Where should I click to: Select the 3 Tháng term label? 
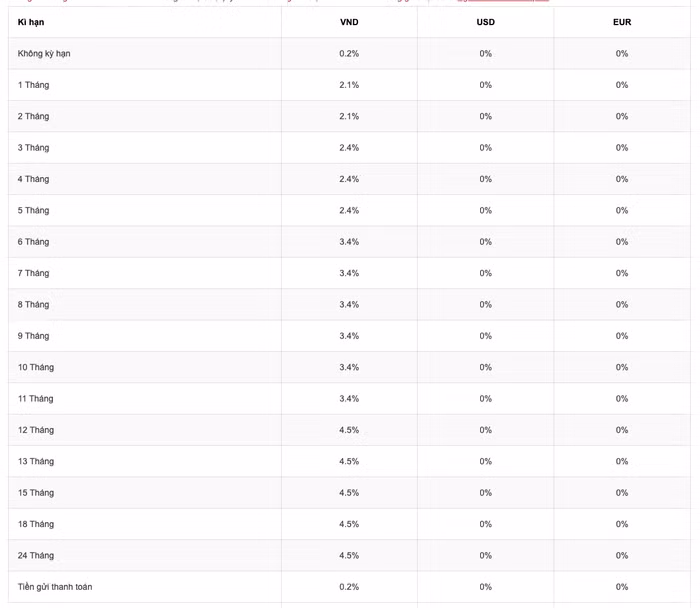(x=33, y=148)
